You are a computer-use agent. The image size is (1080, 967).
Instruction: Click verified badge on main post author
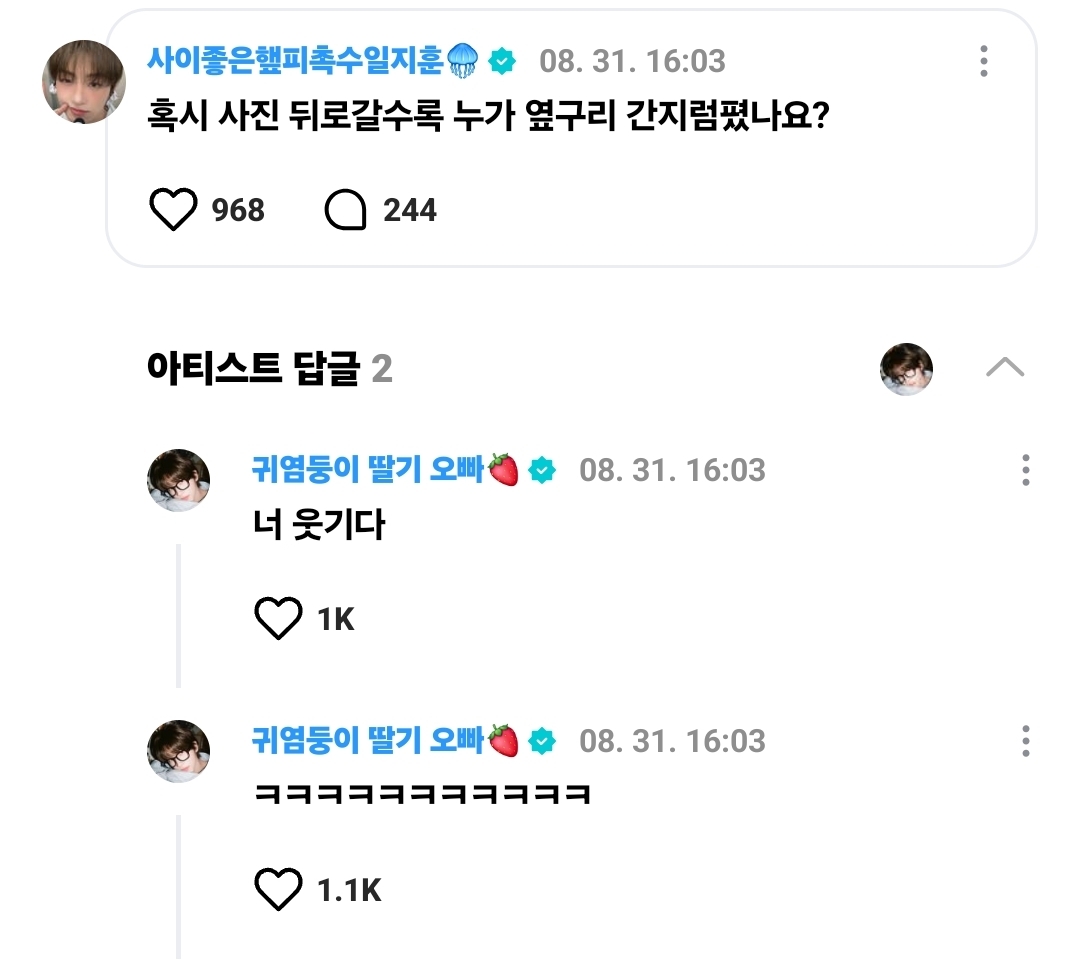502,62
